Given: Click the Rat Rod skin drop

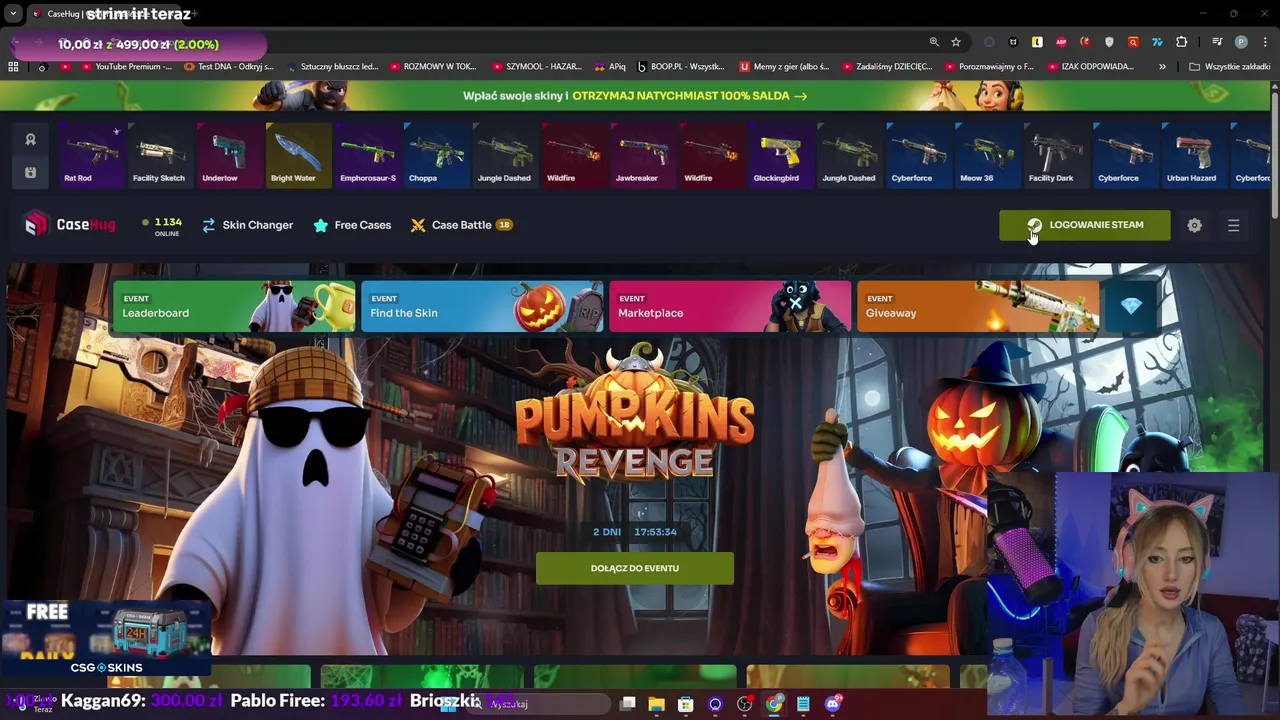Looking at the screenshot, I should click(90, 155).
